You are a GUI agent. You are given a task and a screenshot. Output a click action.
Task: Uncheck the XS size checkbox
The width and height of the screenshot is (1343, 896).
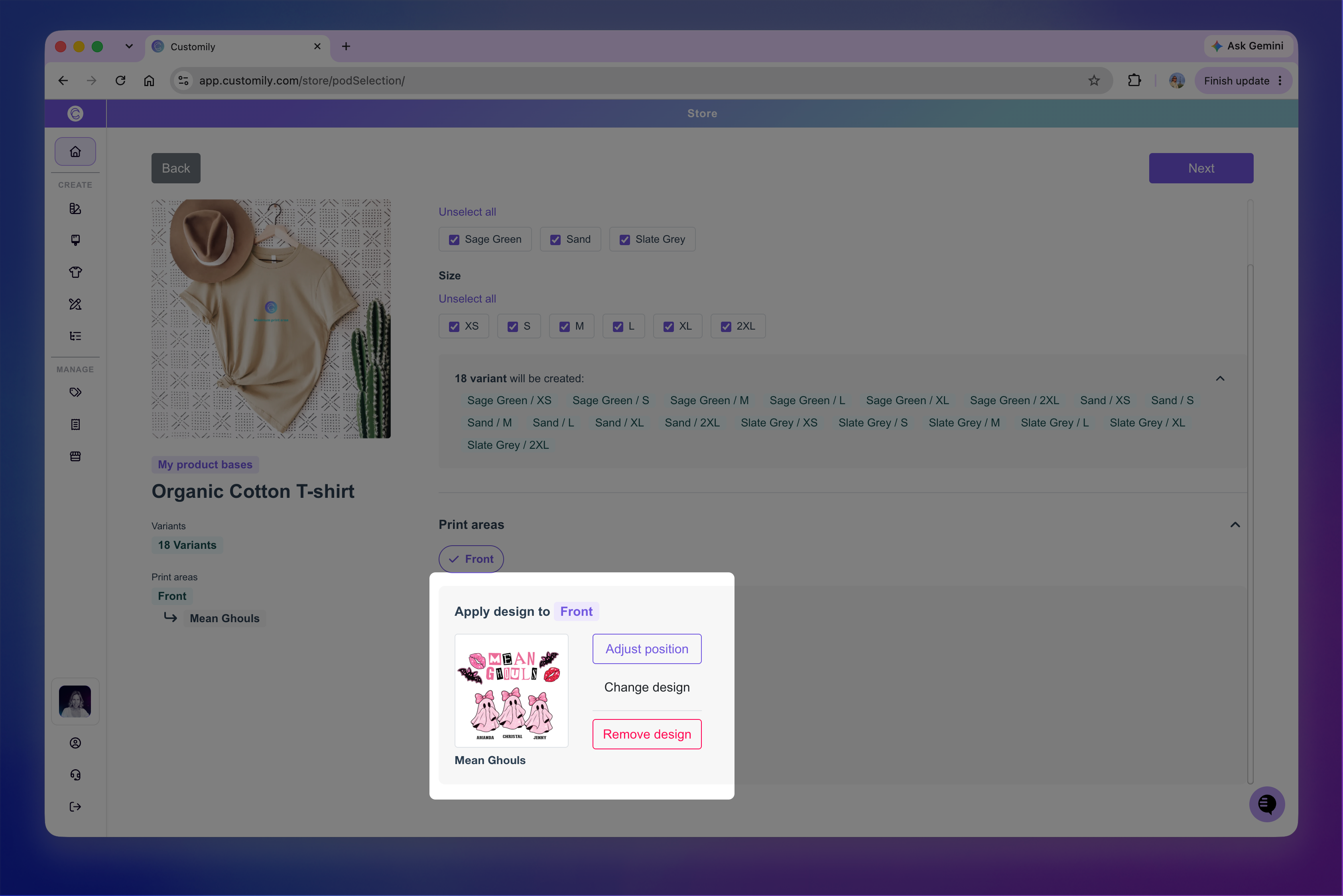click(x=454, y=326)
